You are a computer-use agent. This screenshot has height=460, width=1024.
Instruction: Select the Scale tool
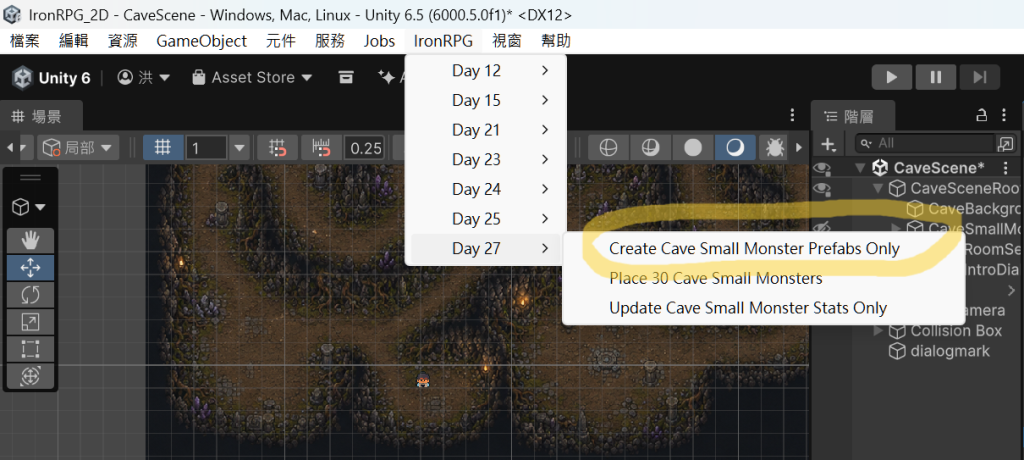[31, 321]
